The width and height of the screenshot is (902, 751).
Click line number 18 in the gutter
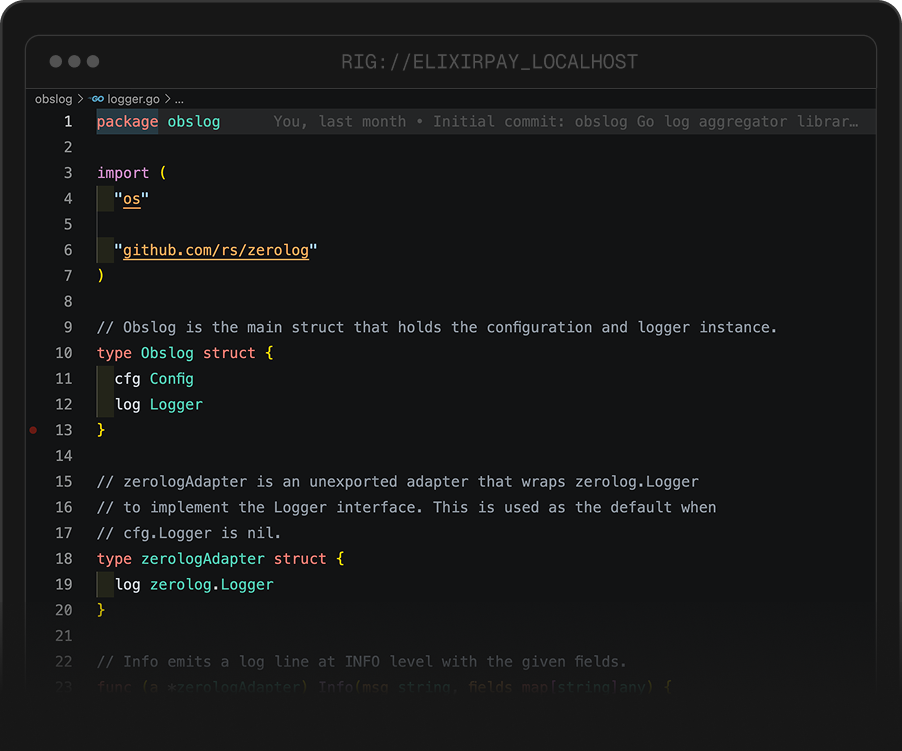tap(64, 559)
